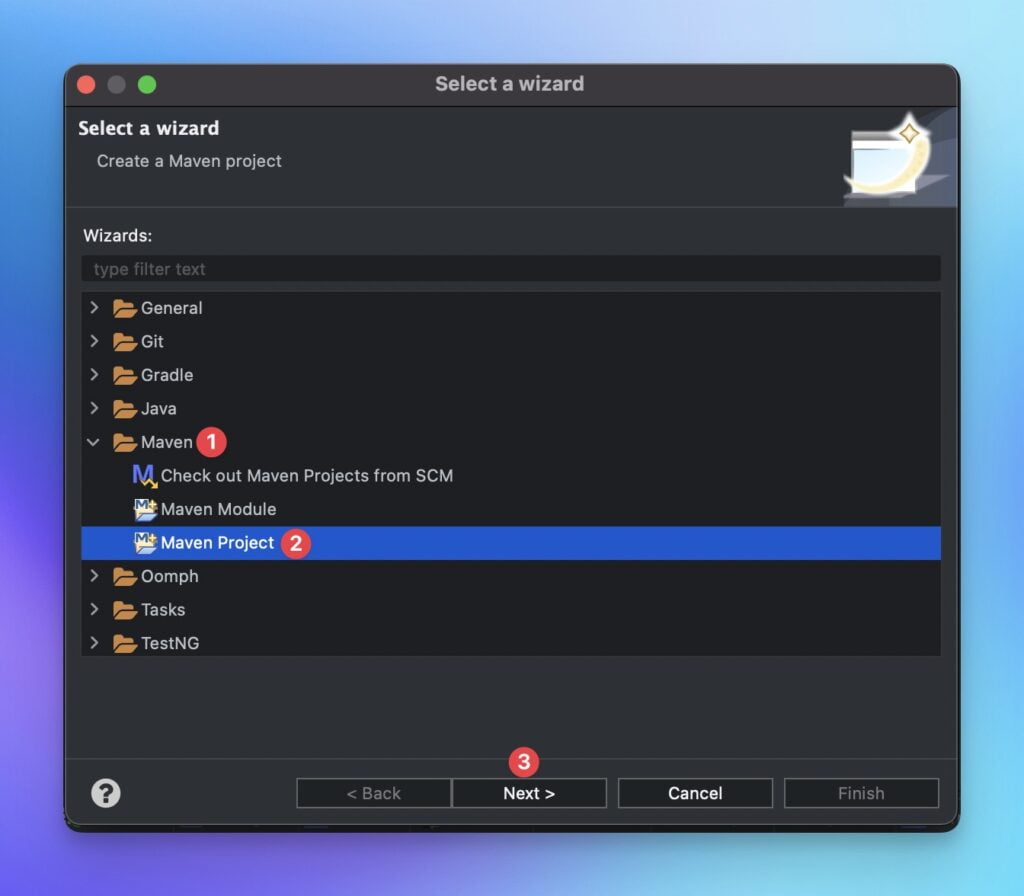Viewport: 1024px width, 896px height.
Task: Expand the TestNG category chevron
Action: coord(94,643)
